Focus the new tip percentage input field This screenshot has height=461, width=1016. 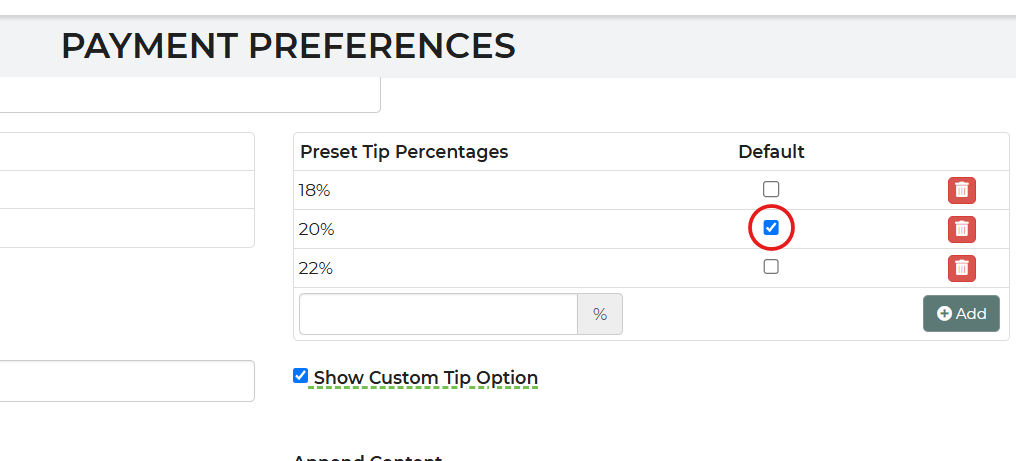tap(438, 314)
